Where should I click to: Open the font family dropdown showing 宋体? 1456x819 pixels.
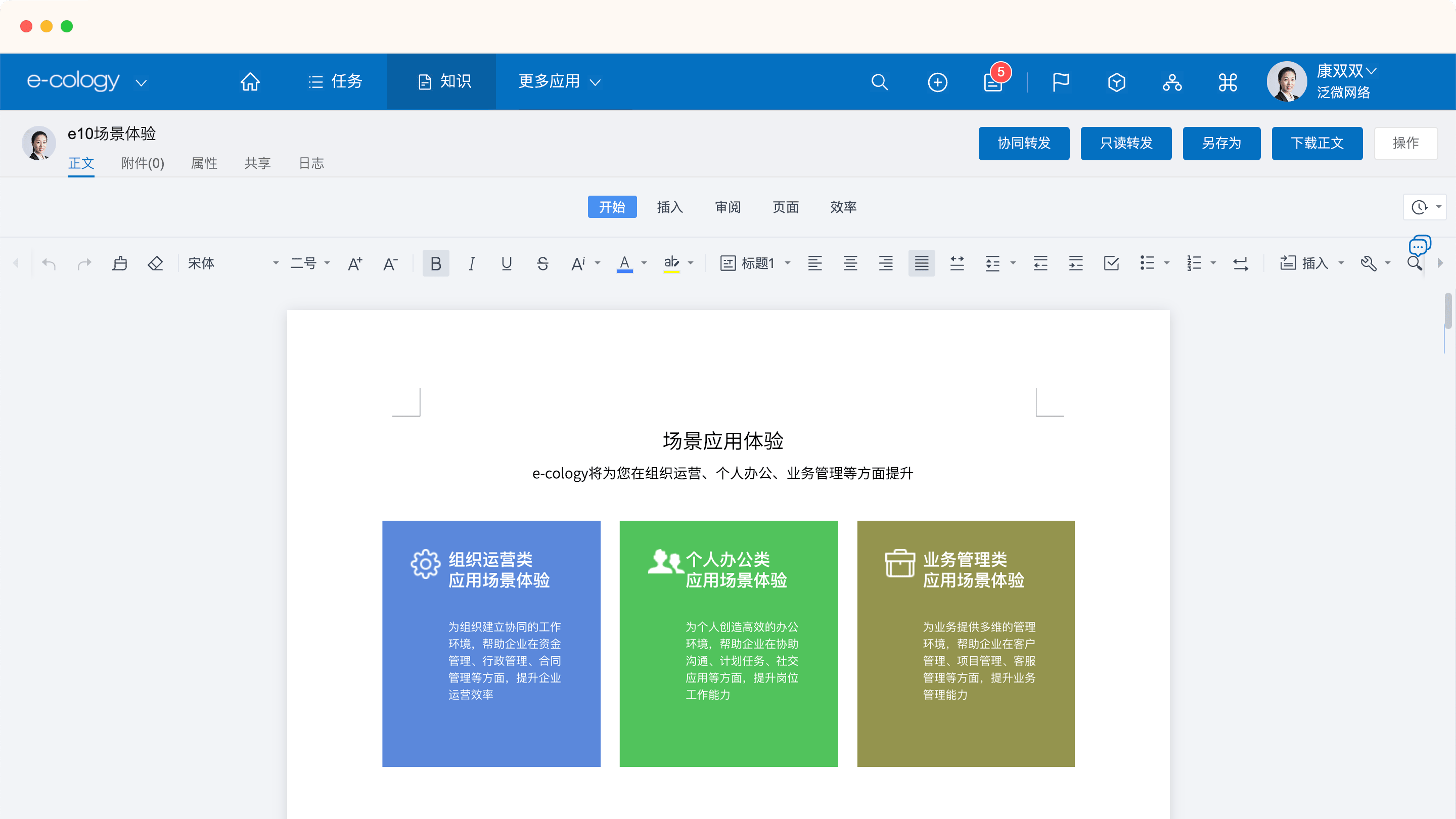(x=233, y=263)
